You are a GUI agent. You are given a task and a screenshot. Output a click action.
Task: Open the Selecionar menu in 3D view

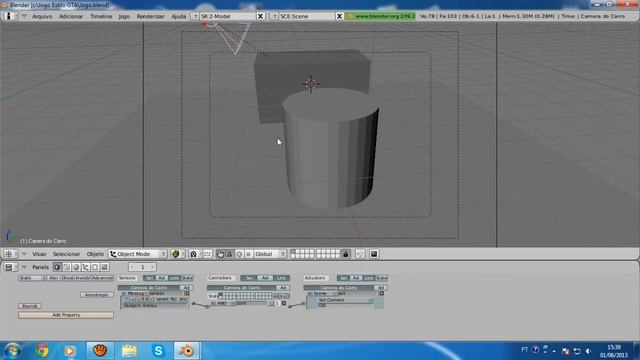(66, 254)
